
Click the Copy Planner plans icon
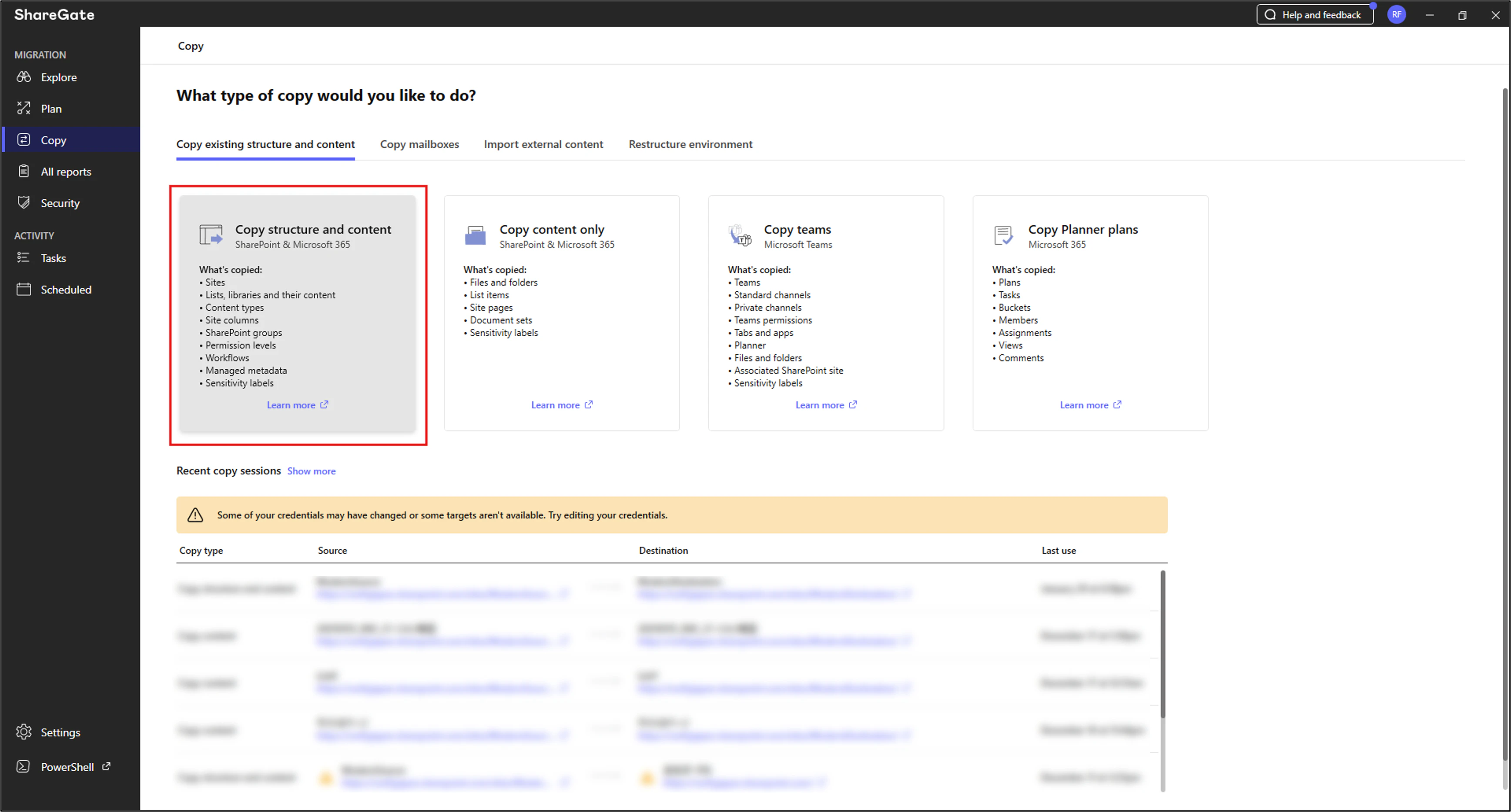click(1004, 235)
